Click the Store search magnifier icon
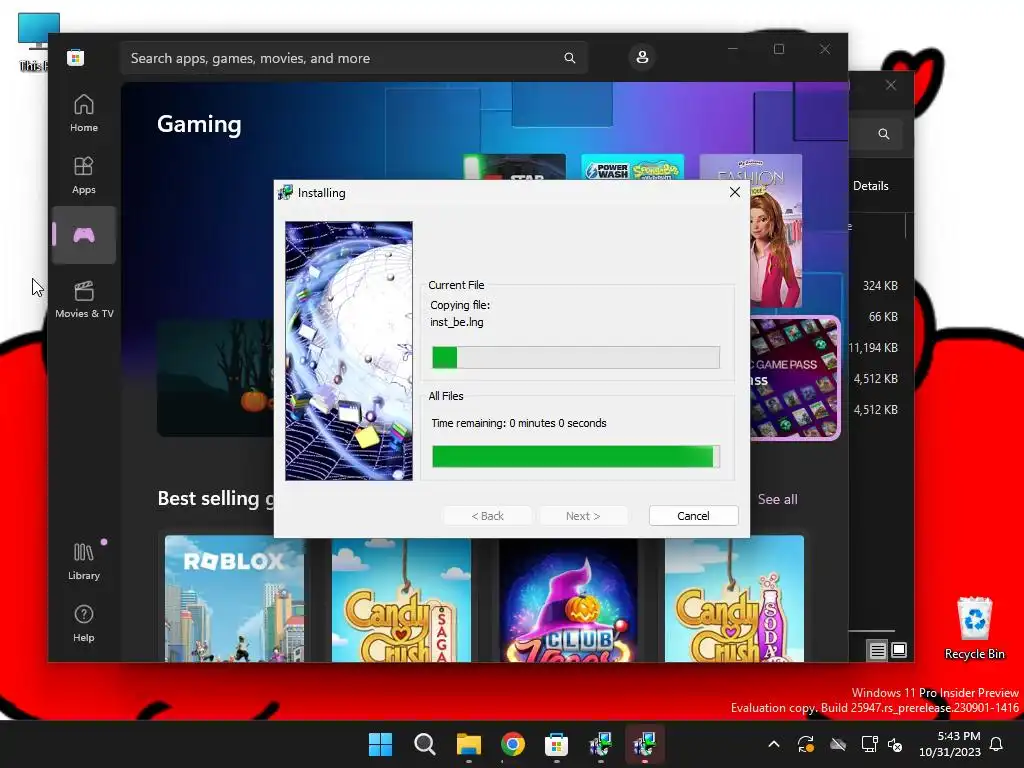The width and height of the screenshot is (1024, 768). tap(569, 58)
